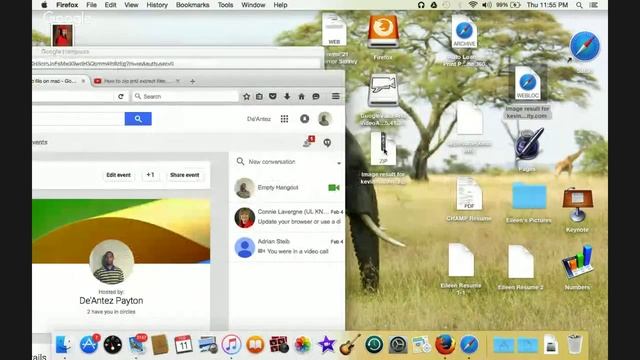Image resolution: width=640 pixels, height=360 pixels.
Task: Select the CHAMP Resume PDF file
Action: coord(469,194)
